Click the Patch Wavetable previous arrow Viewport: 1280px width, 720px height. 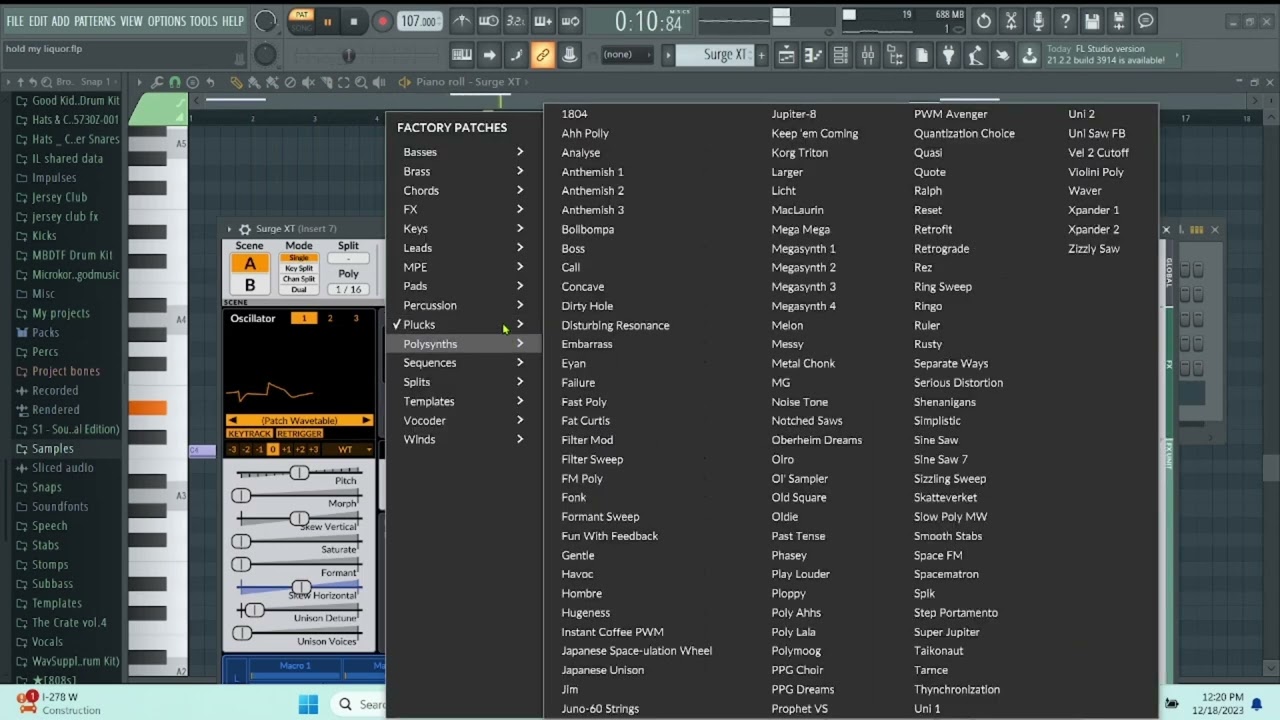click(x=233, y=421)
